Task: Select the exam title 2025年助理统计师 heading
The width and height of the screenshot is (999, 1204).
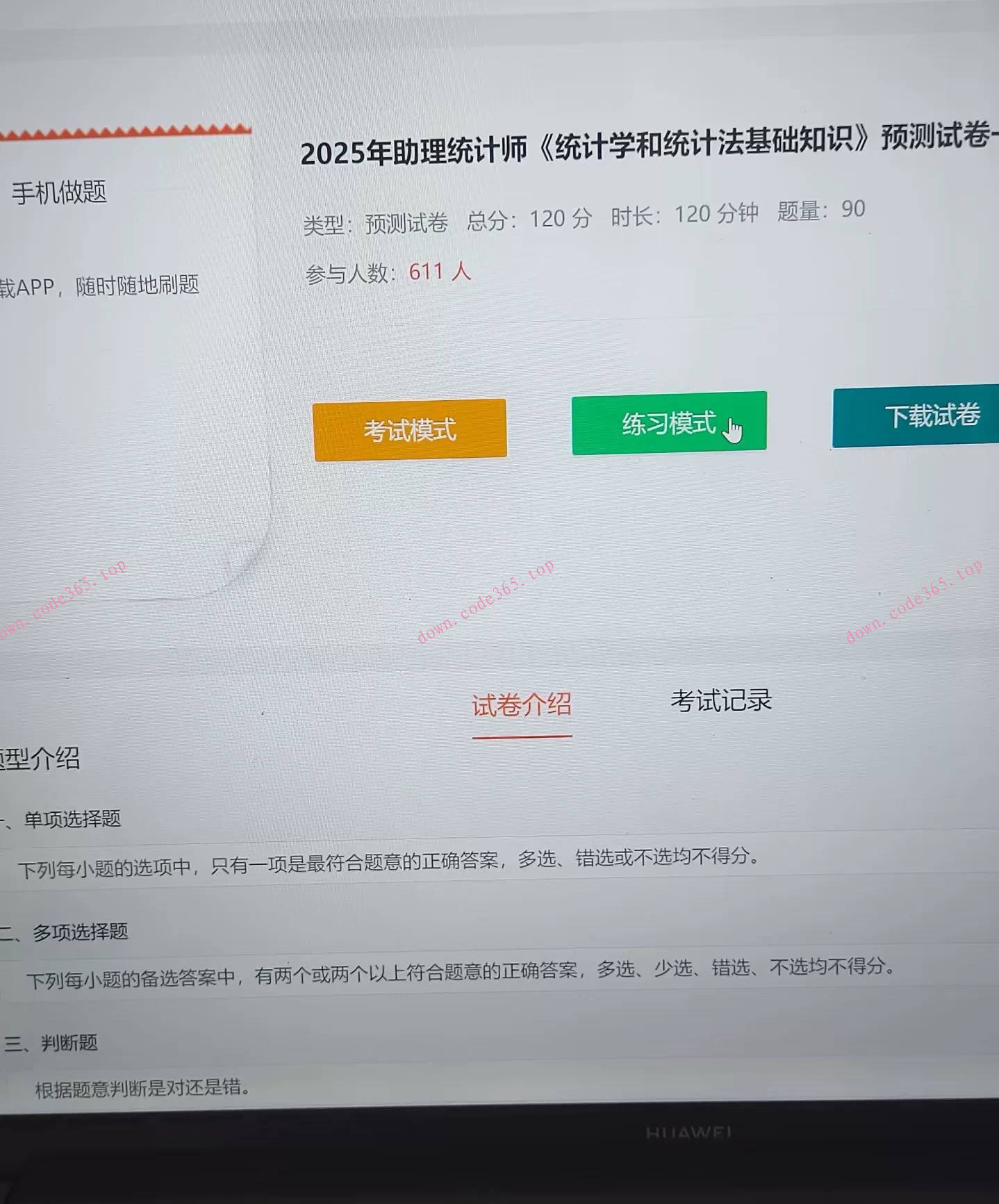Action: point(650,144)
